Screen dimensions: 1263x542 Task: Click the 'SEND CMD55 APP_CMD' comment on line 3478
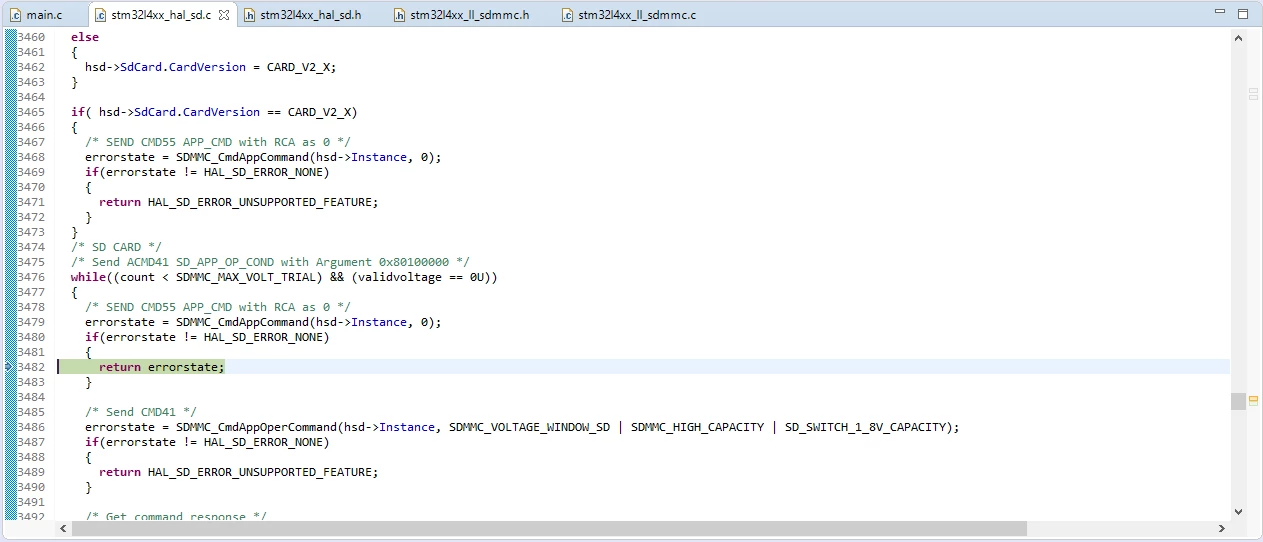coord(218,307)
